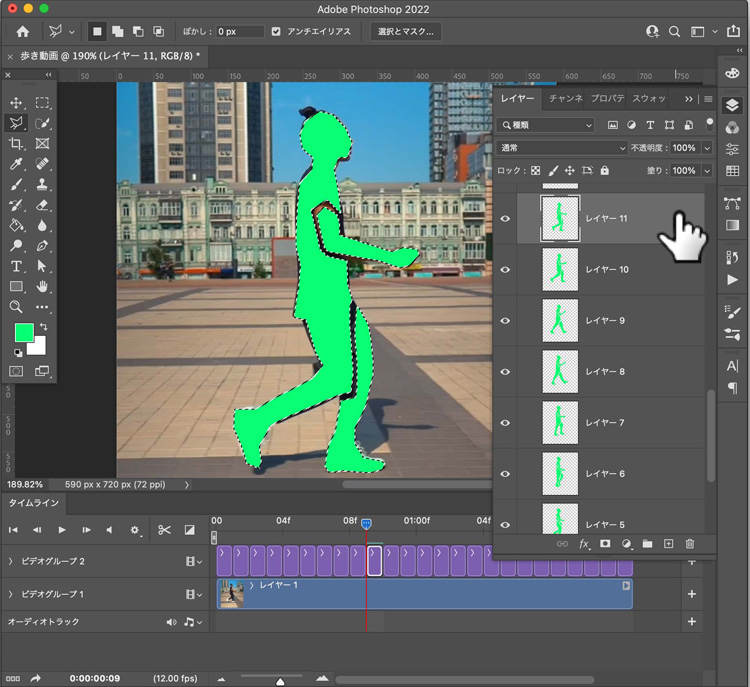Open audio track music note menu

point(193,622)
